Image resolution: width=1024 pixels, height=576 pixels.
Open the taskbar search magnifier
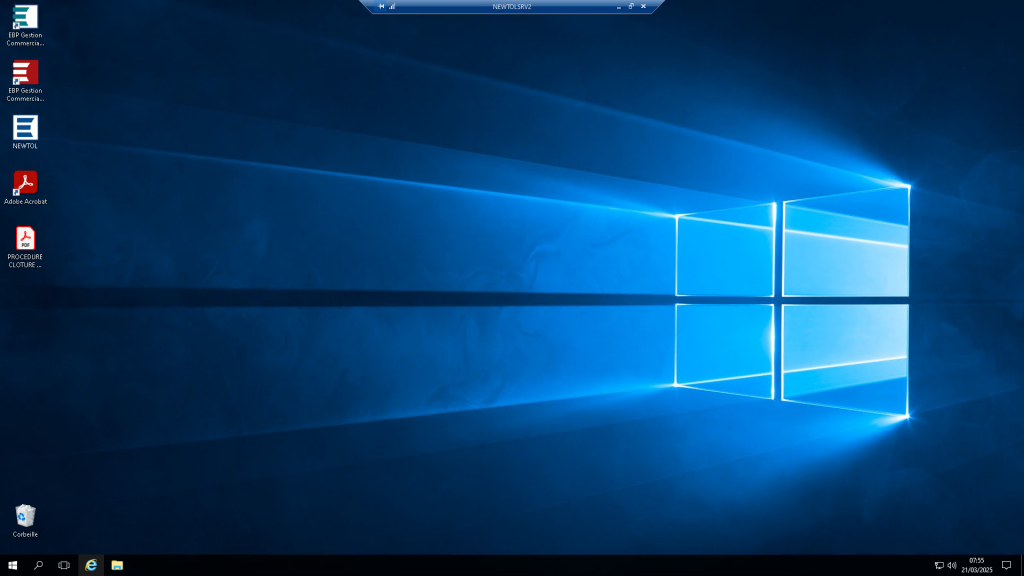(39, 565)
